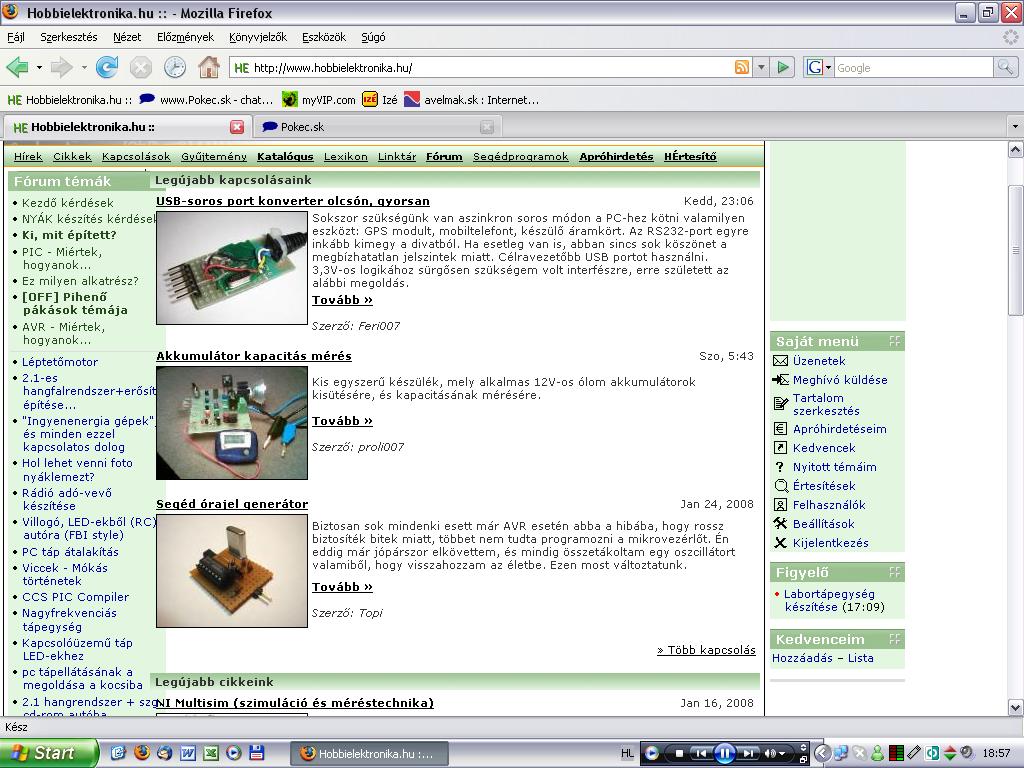Expand the address bar URL dropdown
This screenshot has width=1024, height=768.
pyautogui.click(x=761, y=67)
